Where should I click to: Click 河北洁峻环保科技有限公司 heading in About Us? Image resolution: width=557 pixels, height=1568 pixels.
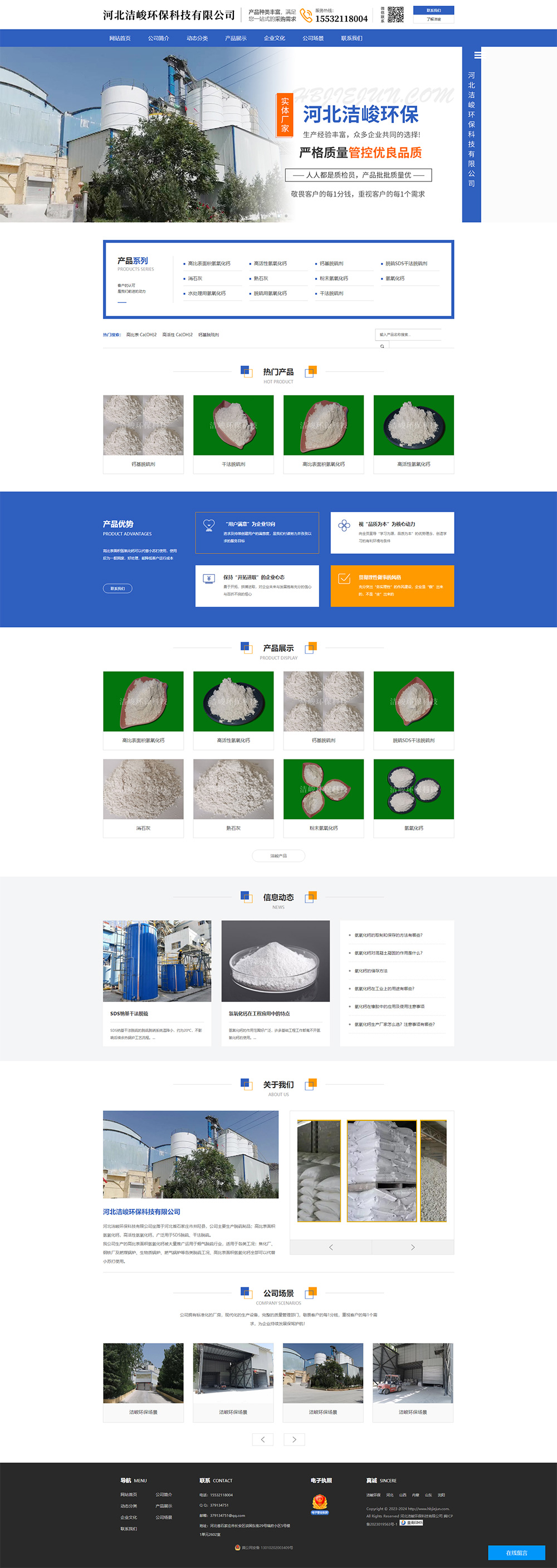click(142, 1212)
